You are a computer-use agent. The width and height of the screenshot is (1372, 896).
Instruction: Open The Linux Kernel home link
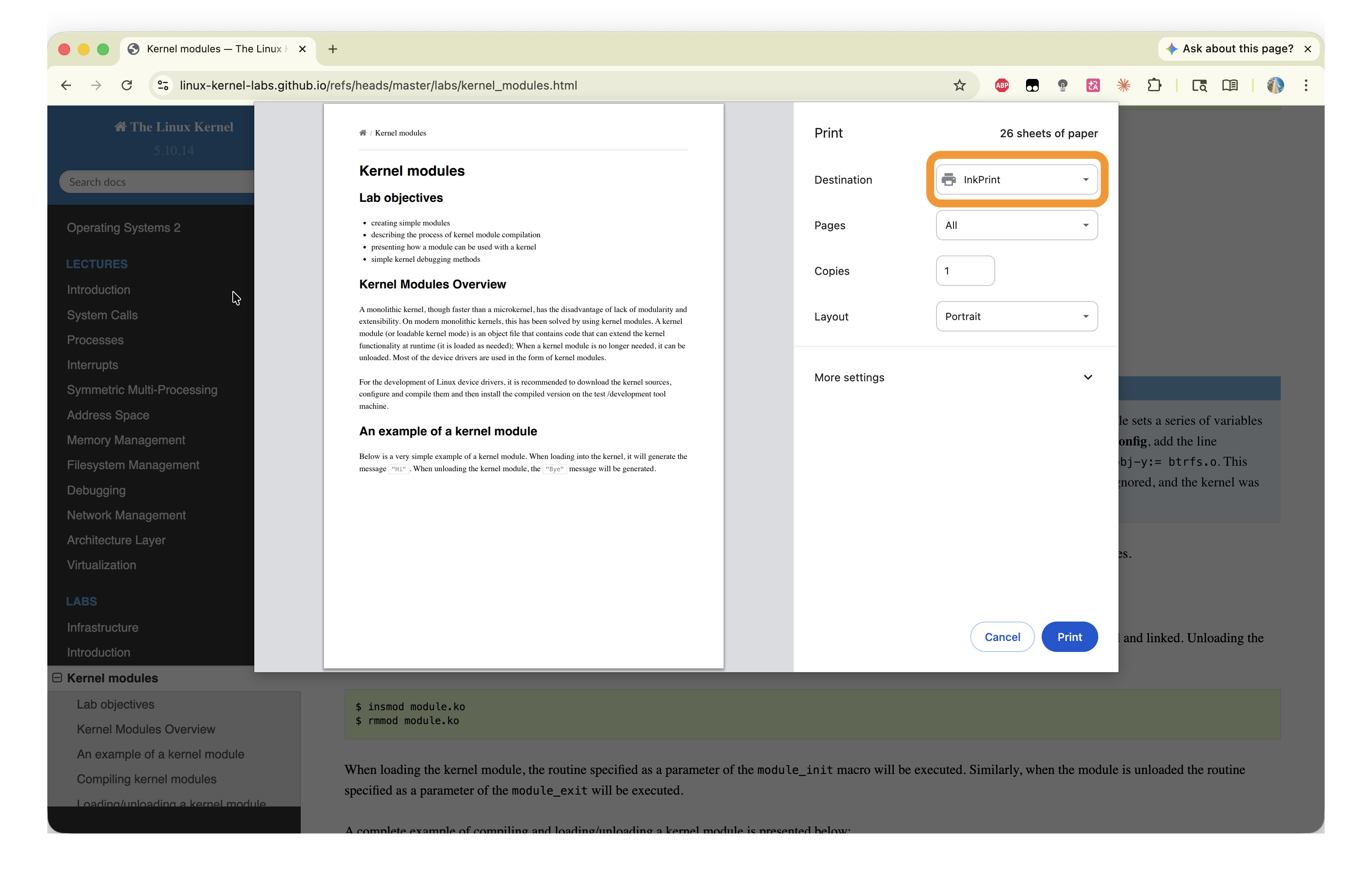tap(174, 127)
